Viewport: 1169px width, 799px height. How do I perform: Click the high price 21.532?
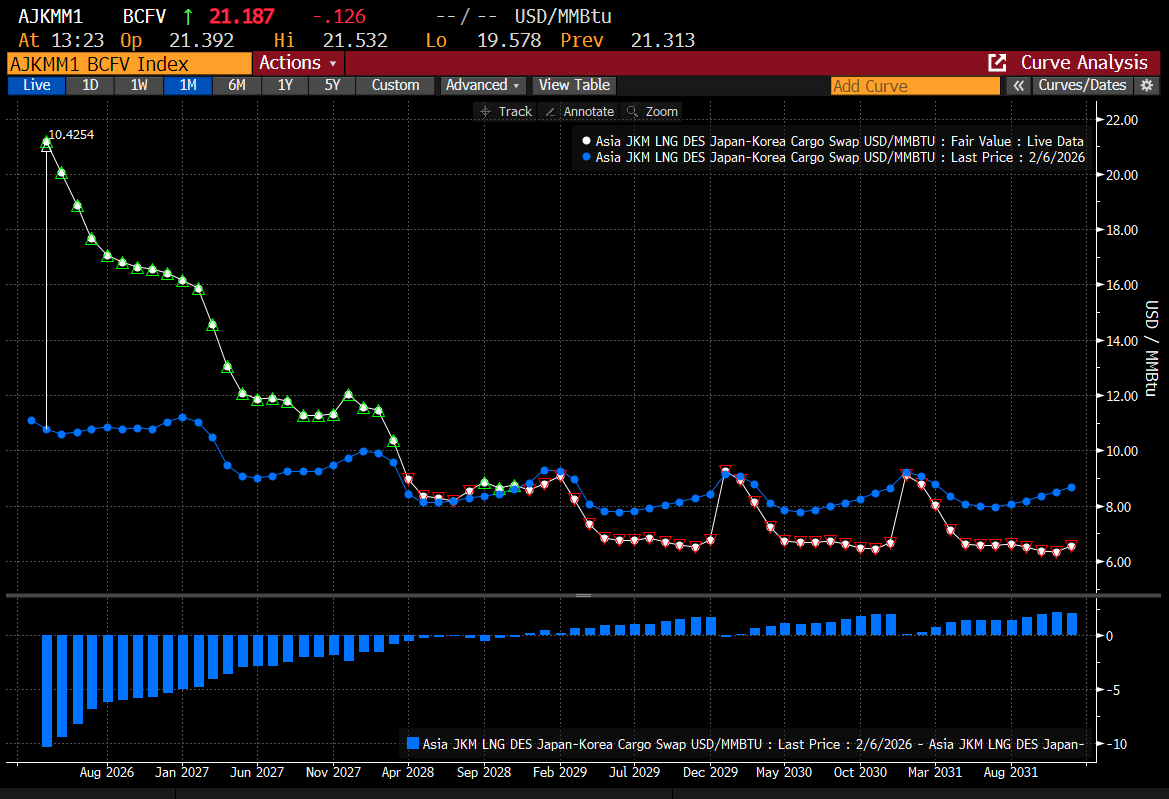tap(355, 40)
